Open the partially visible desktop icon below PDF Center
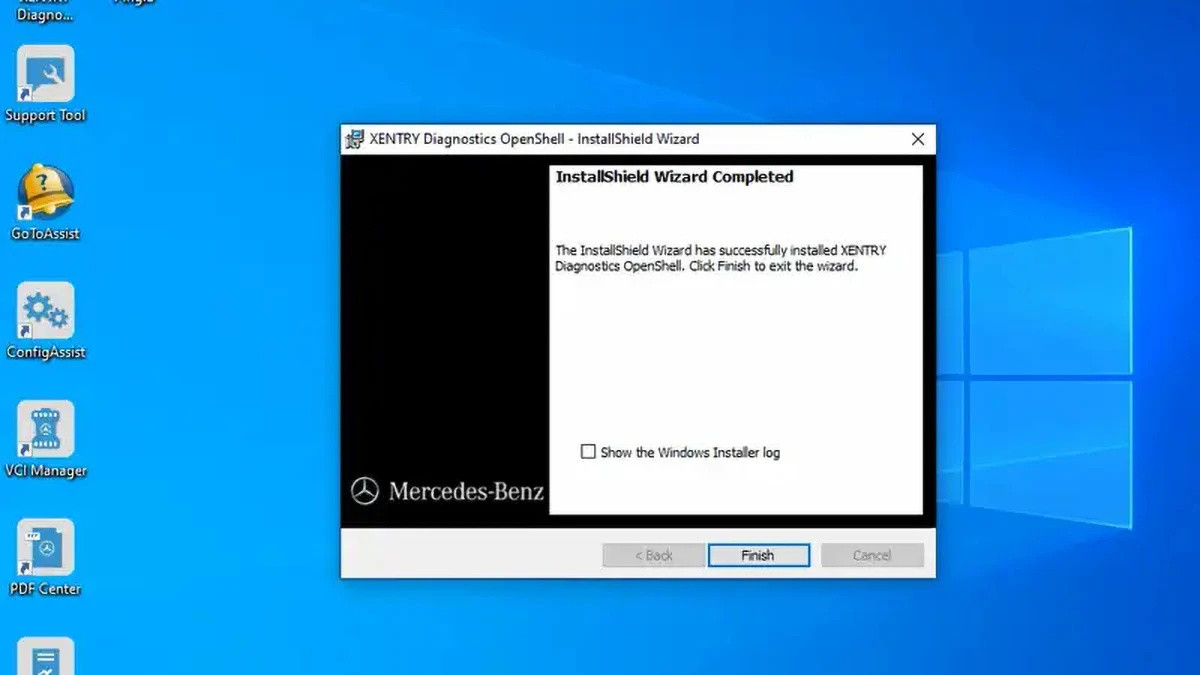1200x675 pixels. [x=46, y=656]
